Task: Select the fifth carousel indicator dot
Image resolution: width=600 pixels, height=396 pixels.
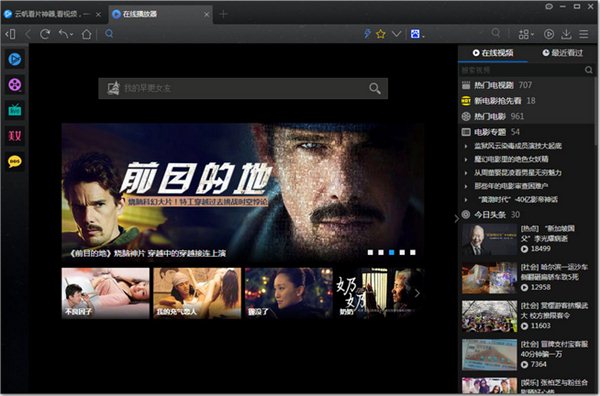Action: click(413, 253)
